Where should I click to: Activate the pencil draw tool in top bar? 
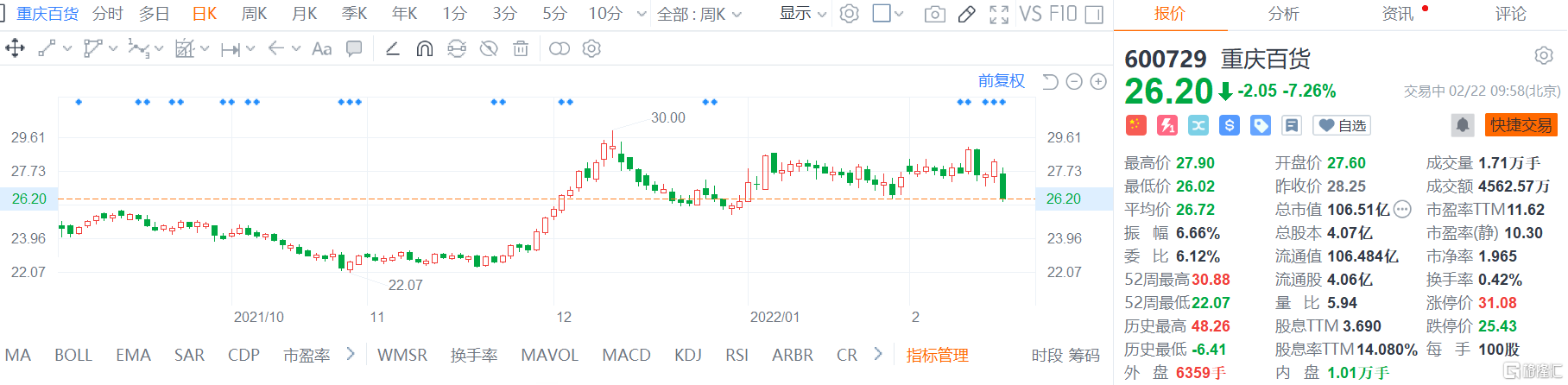[967, 14]
